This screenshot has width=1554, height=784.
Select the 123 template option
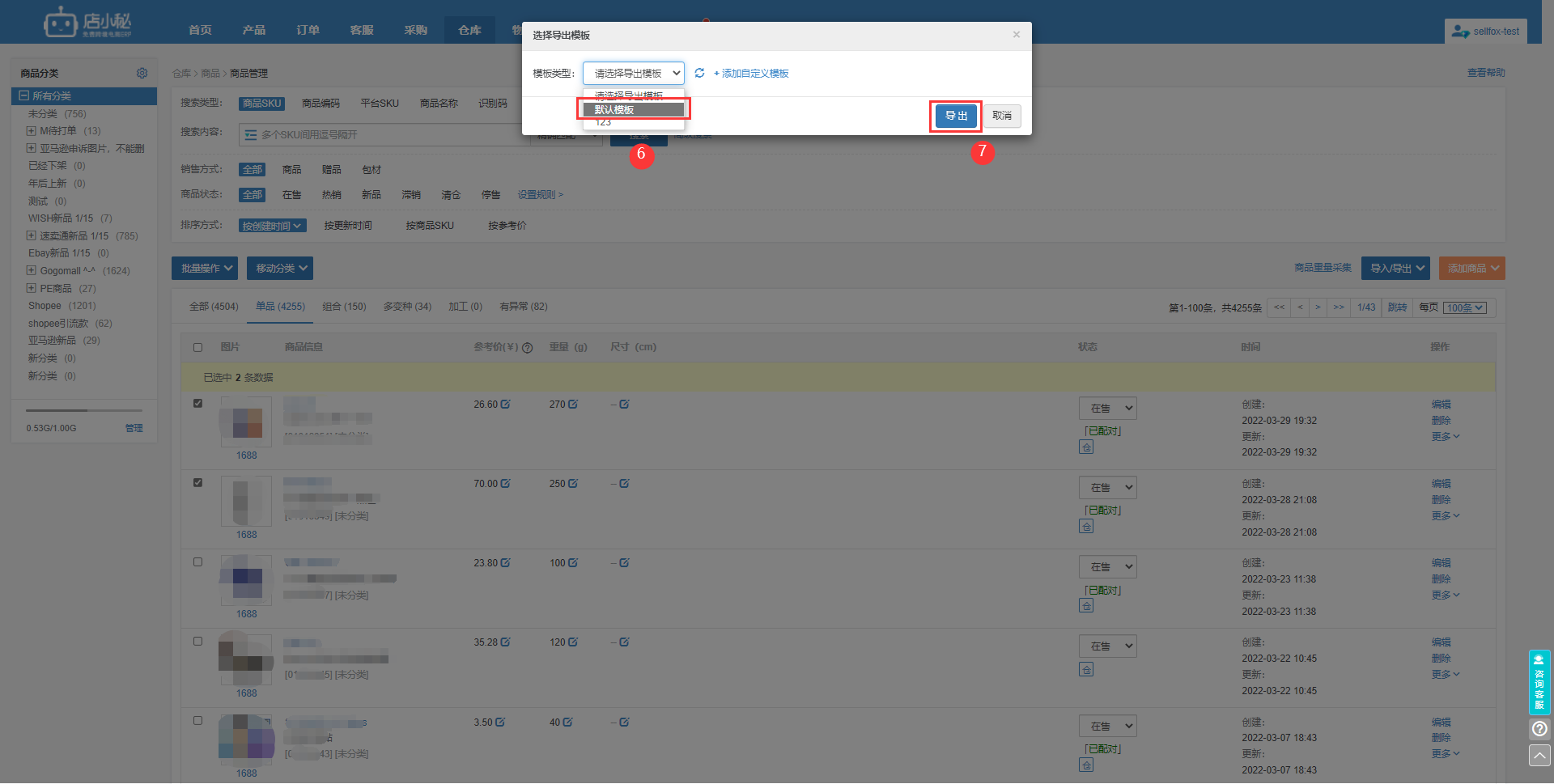point(633,123)
